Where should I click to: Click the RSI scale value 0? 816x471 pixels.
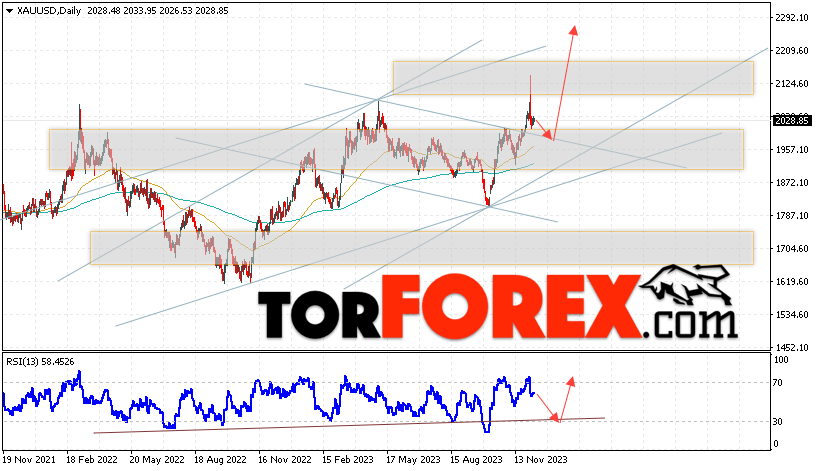pos(776,444)
